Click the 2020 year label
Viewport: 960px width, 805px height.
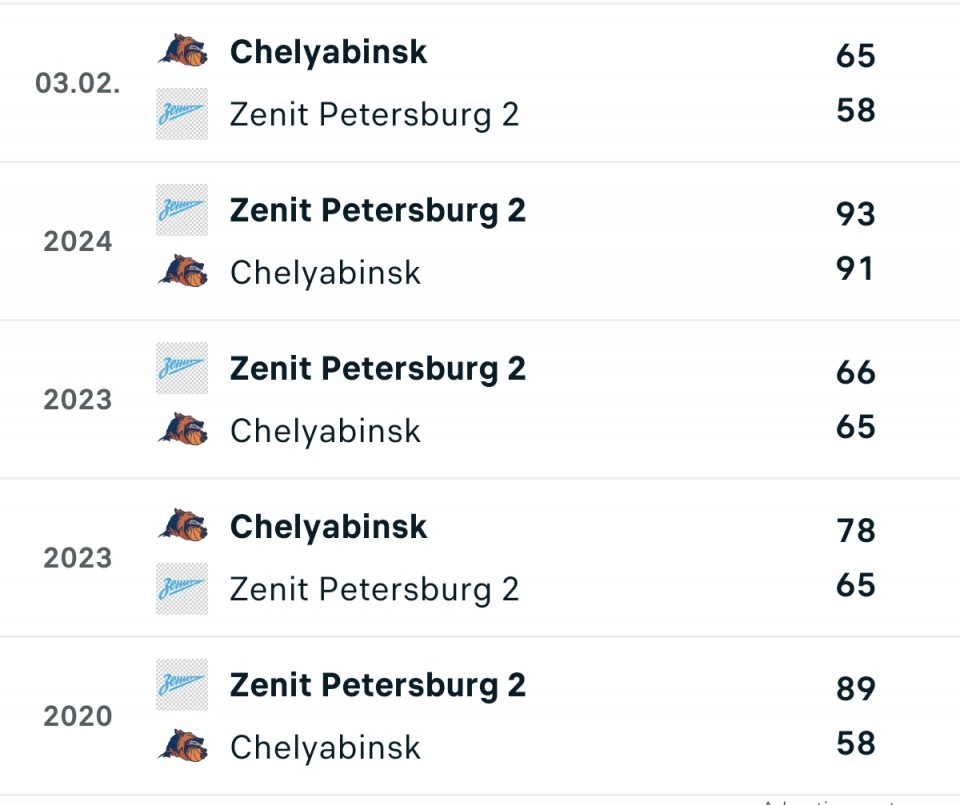[78, 716]
